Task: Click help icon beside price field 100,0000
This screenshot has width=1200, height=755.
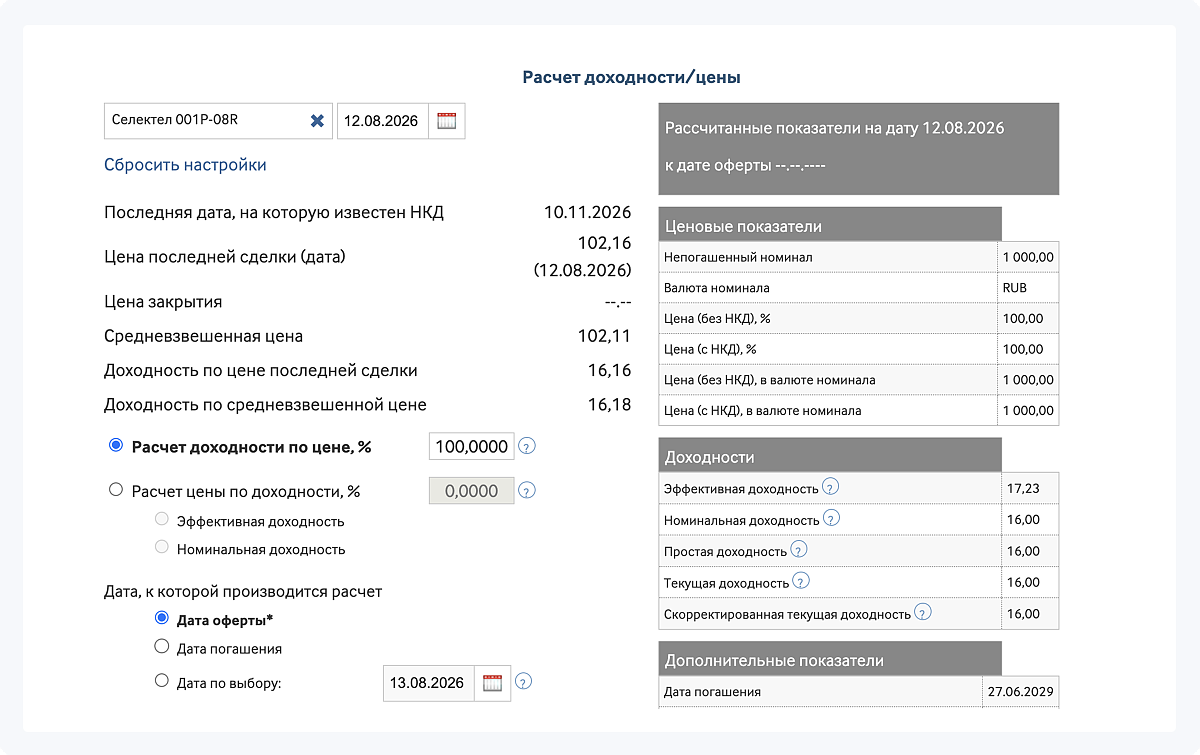Action: (527, 446)
